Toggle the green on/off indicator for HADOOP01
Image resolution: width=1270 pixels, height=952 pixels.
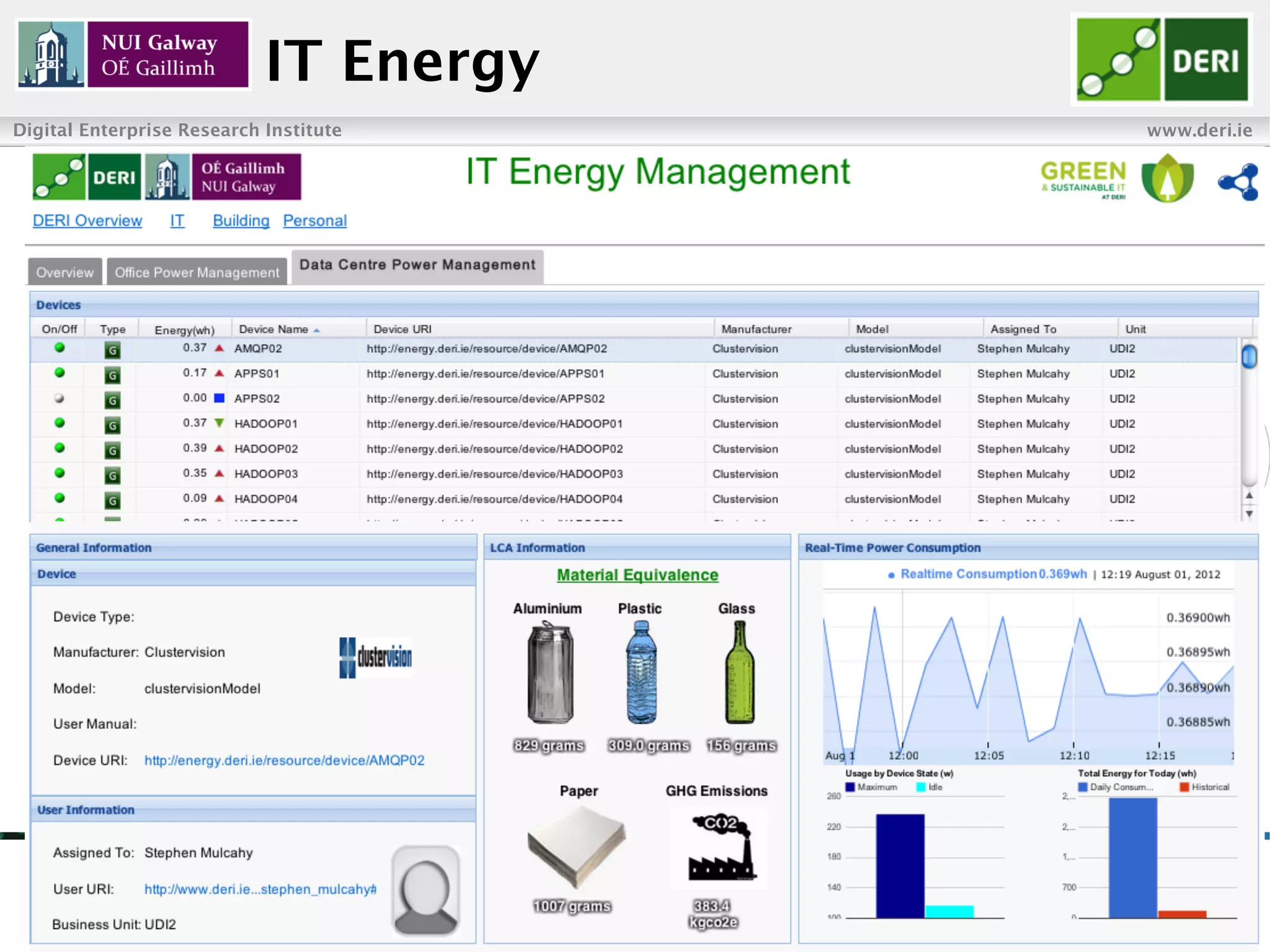(x=60, y=423)
